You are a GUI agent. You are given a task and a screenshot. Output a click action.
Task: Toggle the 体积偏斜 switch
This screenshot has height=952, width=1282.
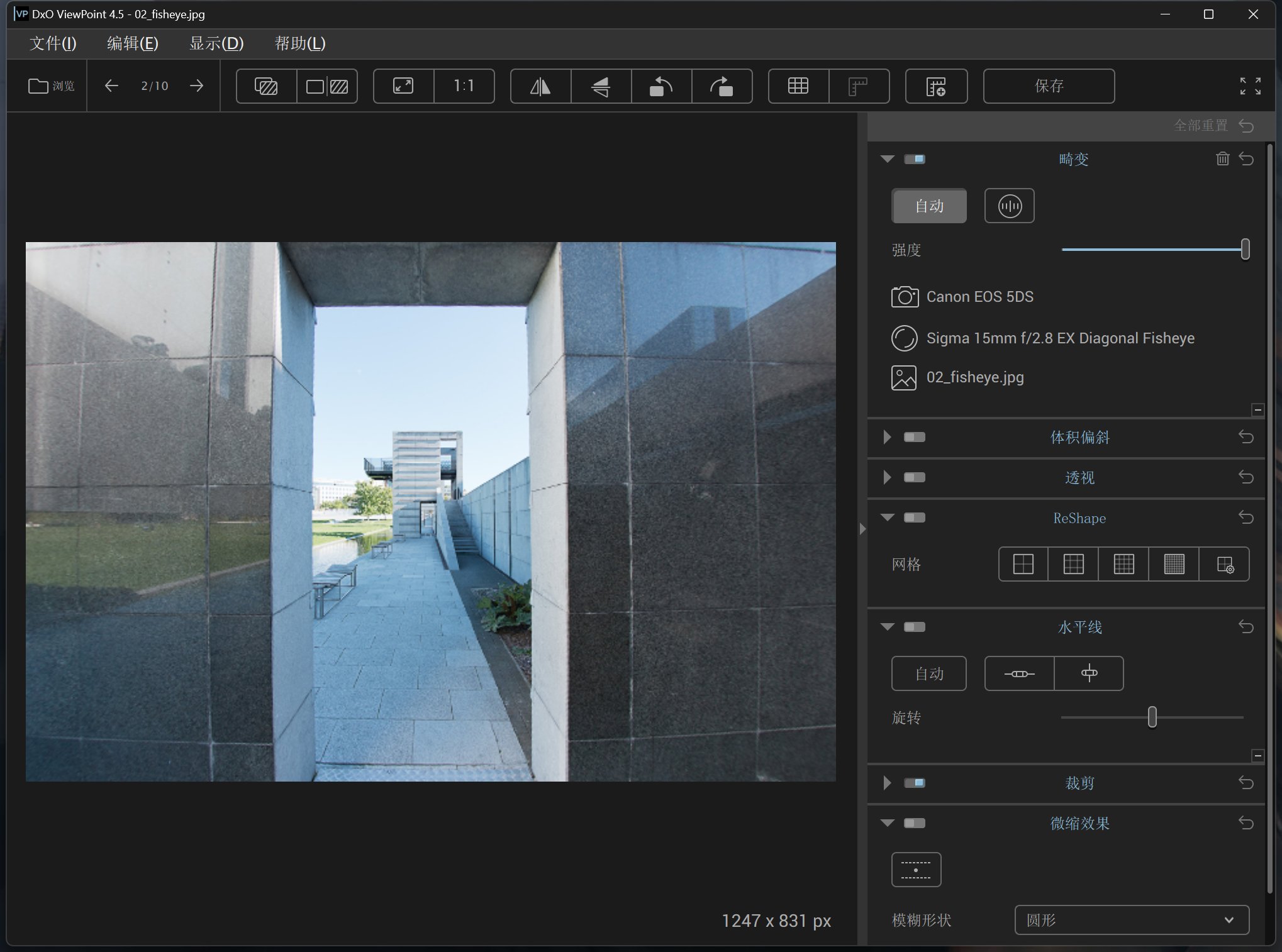click(x=915, y=437)
